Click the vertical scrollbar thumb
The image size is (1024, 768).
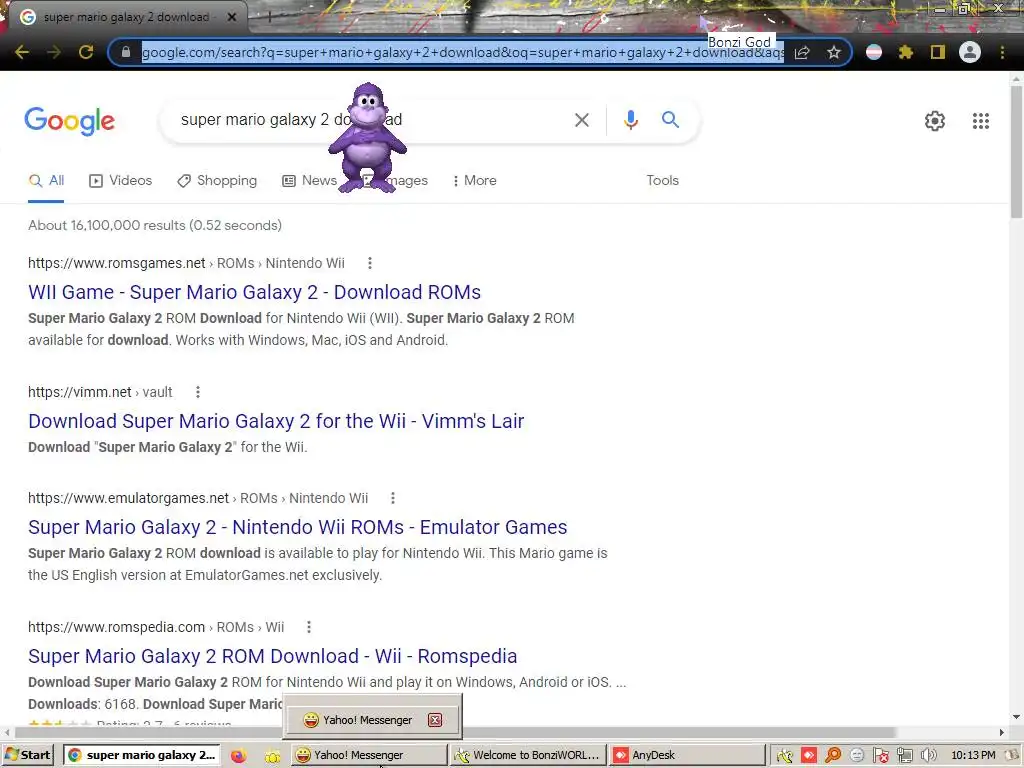tap(1016, 152)
